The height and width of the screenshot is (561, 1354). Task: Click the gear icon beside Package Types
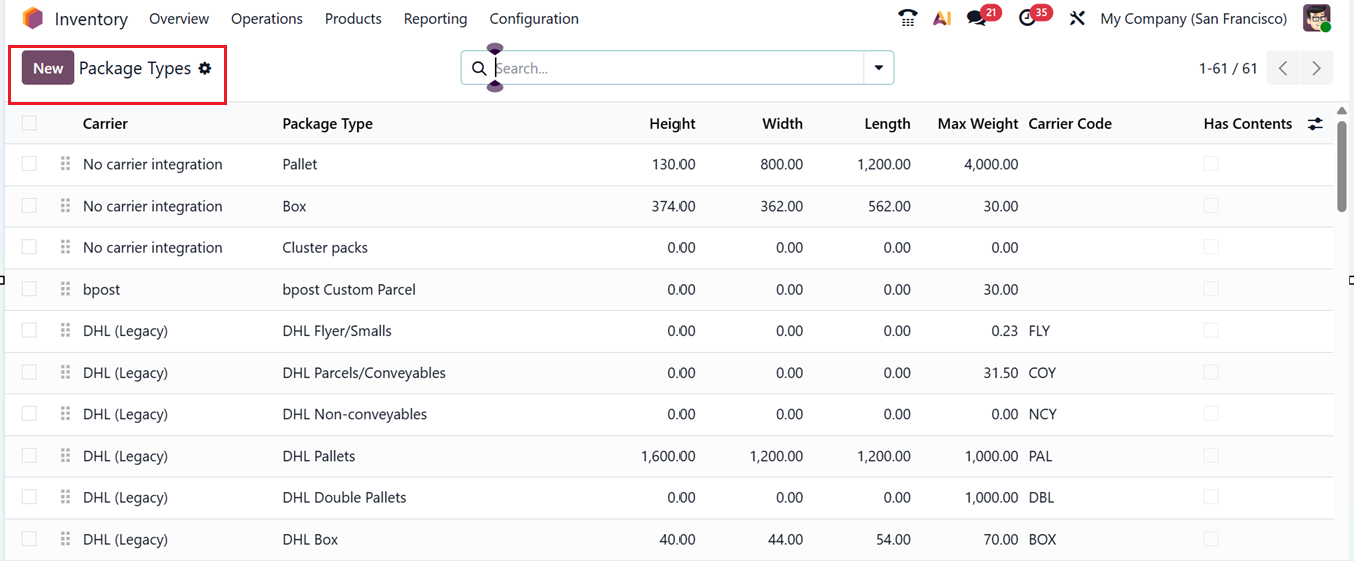click(205, 68)
